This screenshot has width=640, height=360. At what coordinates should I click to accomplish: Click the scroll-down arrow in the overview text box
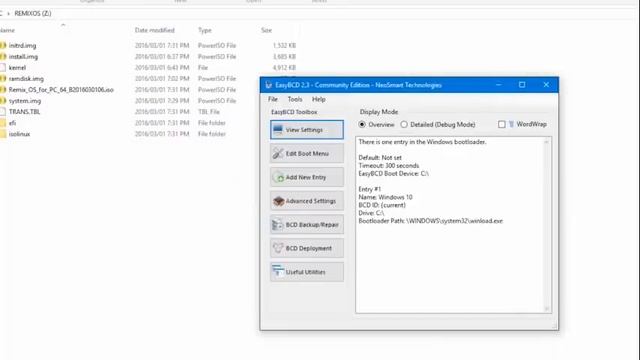pyautogui.click(x=547, y=309)
